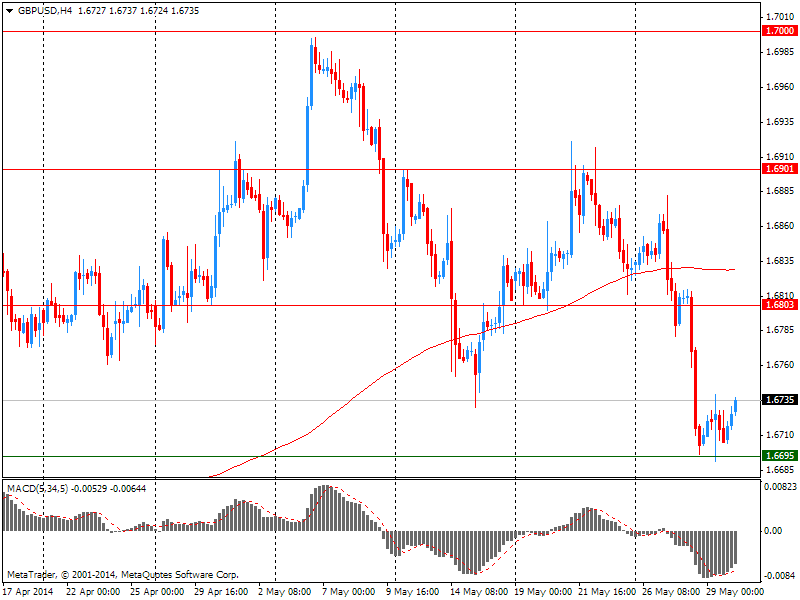This screenshot has height=600, width=800.
Task: Click the 1.7010 price scale value
Action: 780,17
